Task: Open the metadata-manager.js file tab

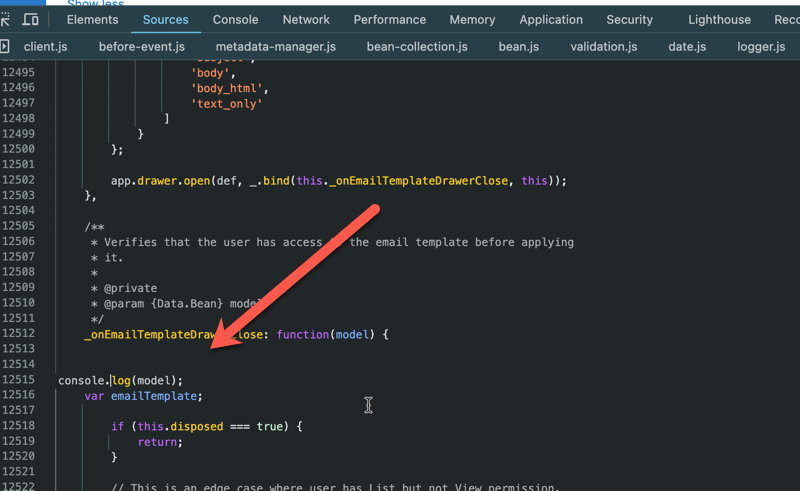Action: pyautogui.click(x=276, y=46)
